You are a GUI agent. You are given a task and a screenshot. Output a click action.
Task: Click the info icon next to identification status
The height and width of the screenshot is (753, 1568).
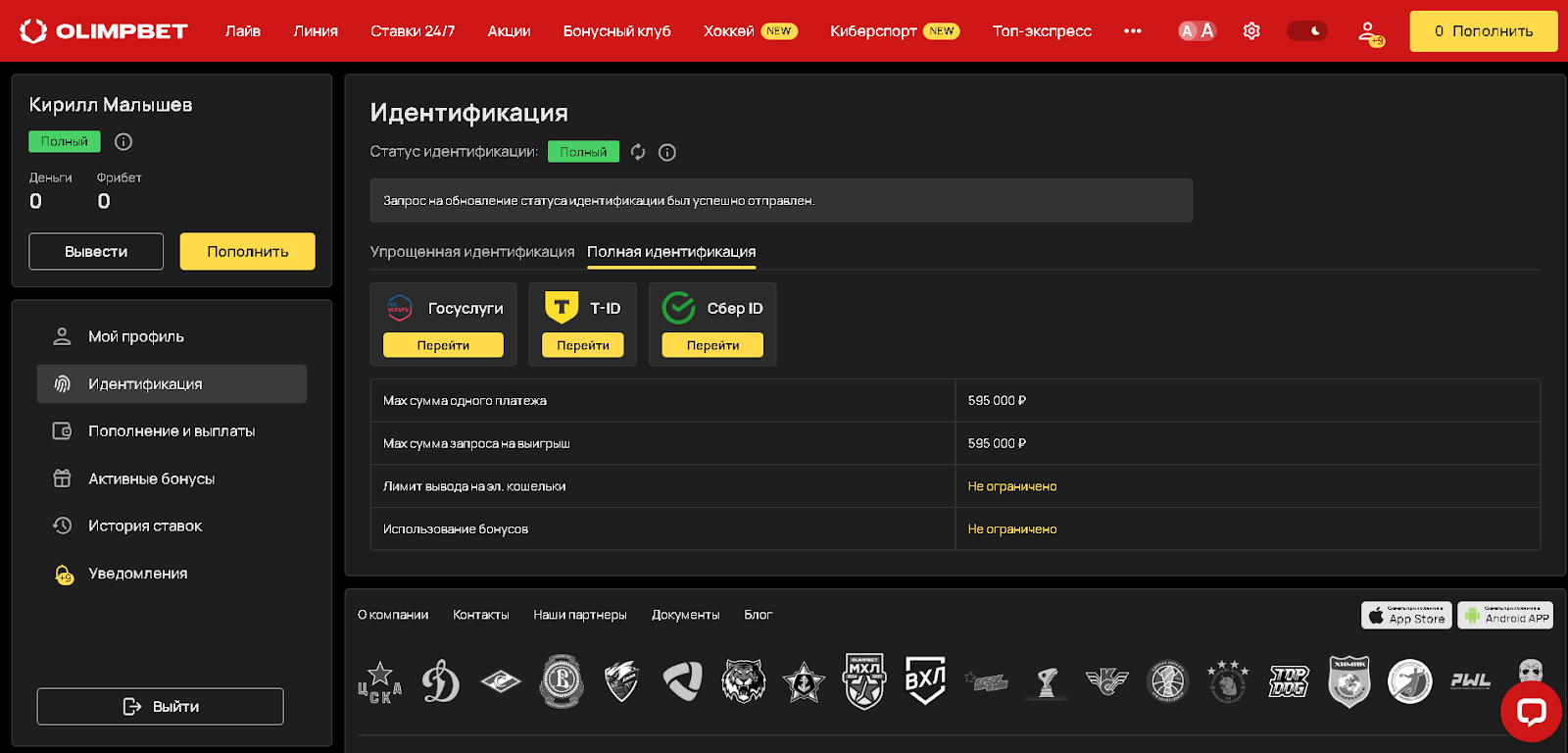click(x=667, y=152)
